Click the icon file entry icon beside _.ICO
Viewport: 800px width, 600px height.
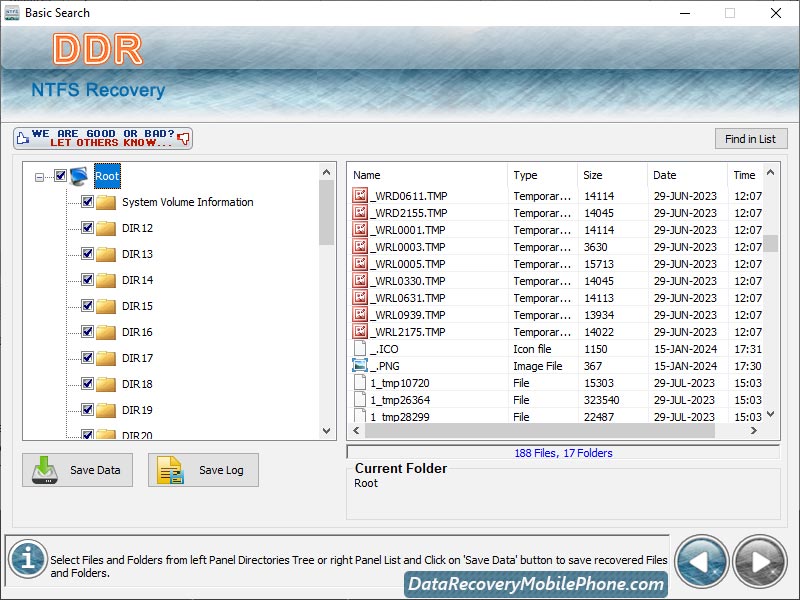point(360,348)
